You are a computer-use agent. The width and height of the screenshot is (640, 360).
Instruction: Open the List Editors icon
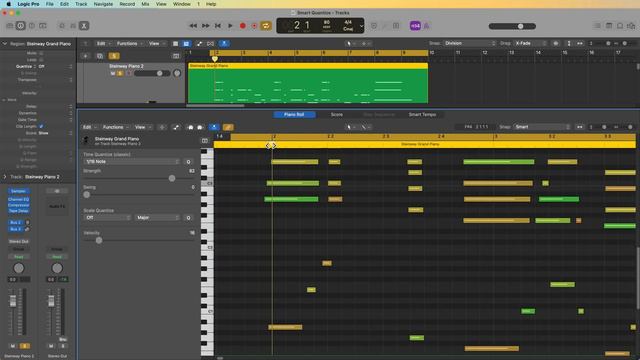597,26
